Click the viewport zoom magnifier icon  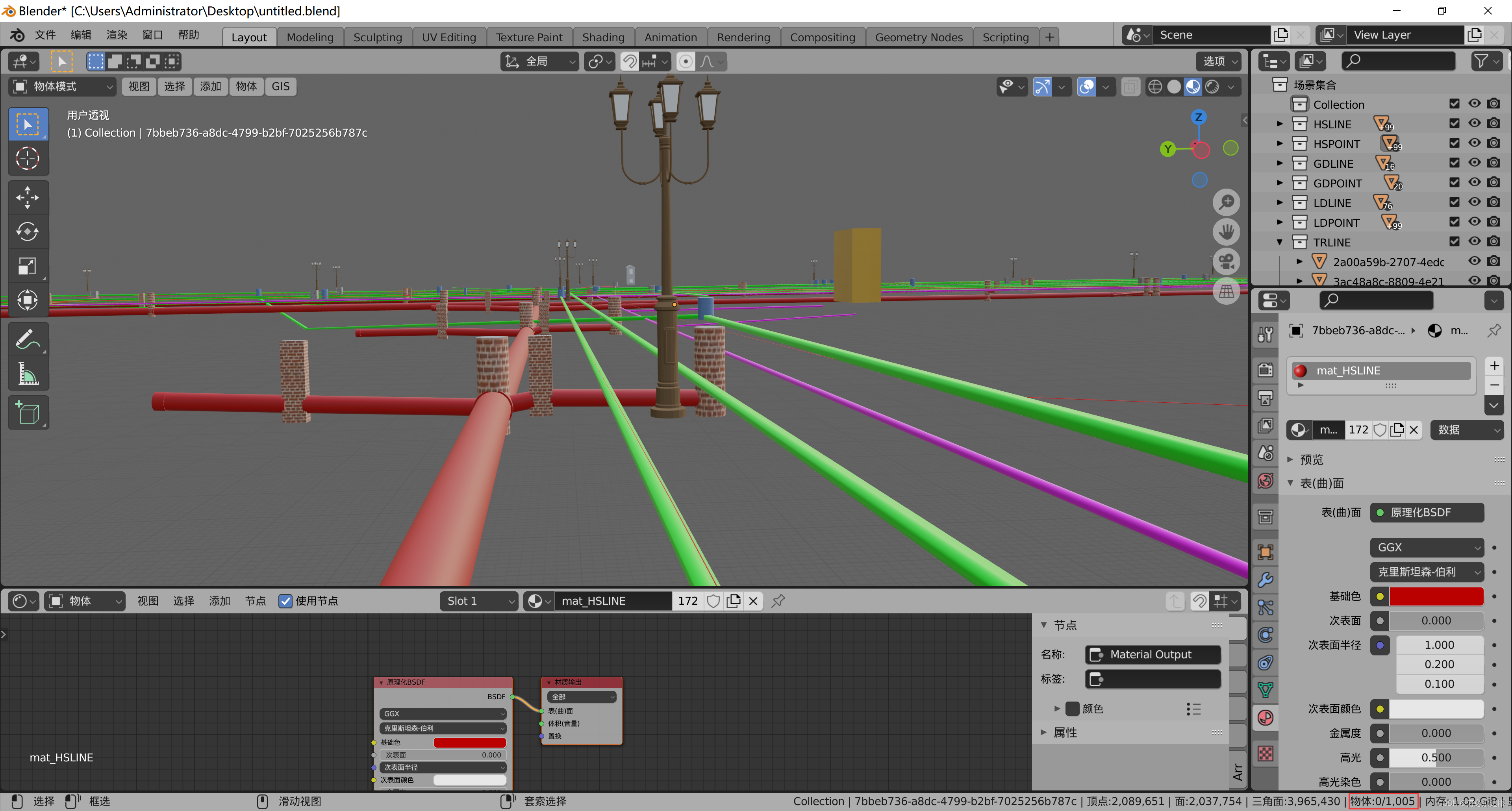(1226, 202)
